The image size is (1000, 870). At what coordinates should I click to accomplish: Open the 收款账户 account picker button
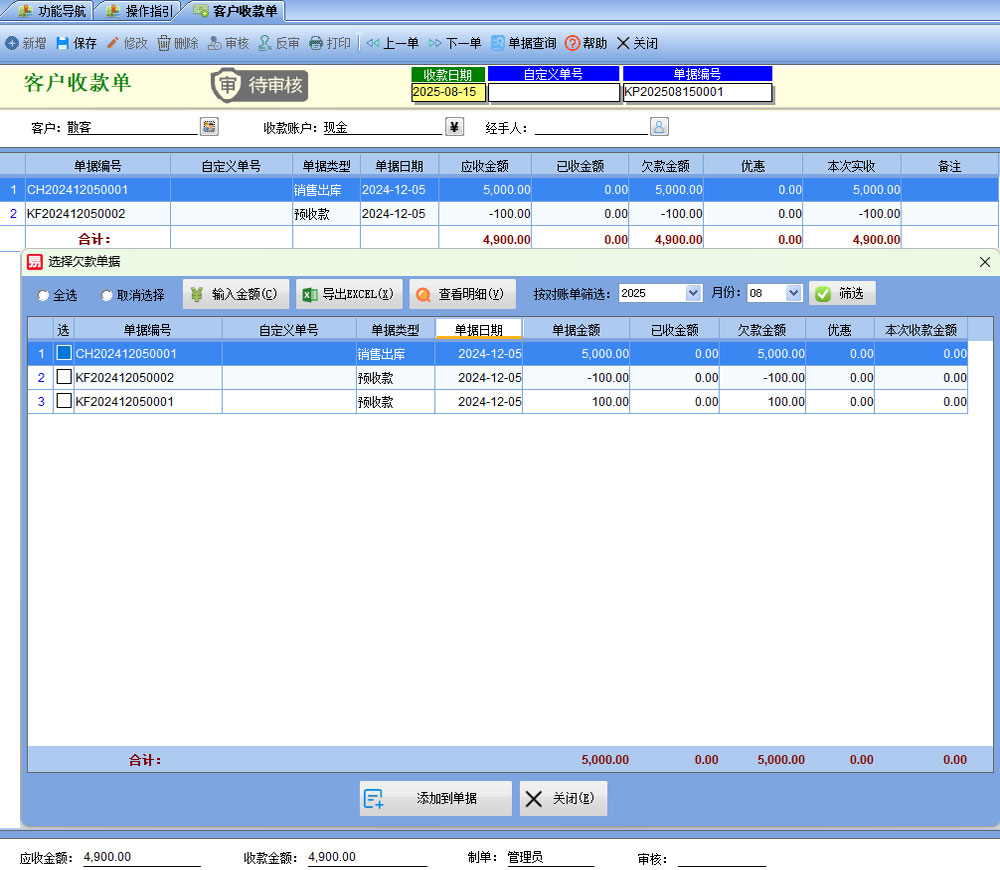pos(455,126)
